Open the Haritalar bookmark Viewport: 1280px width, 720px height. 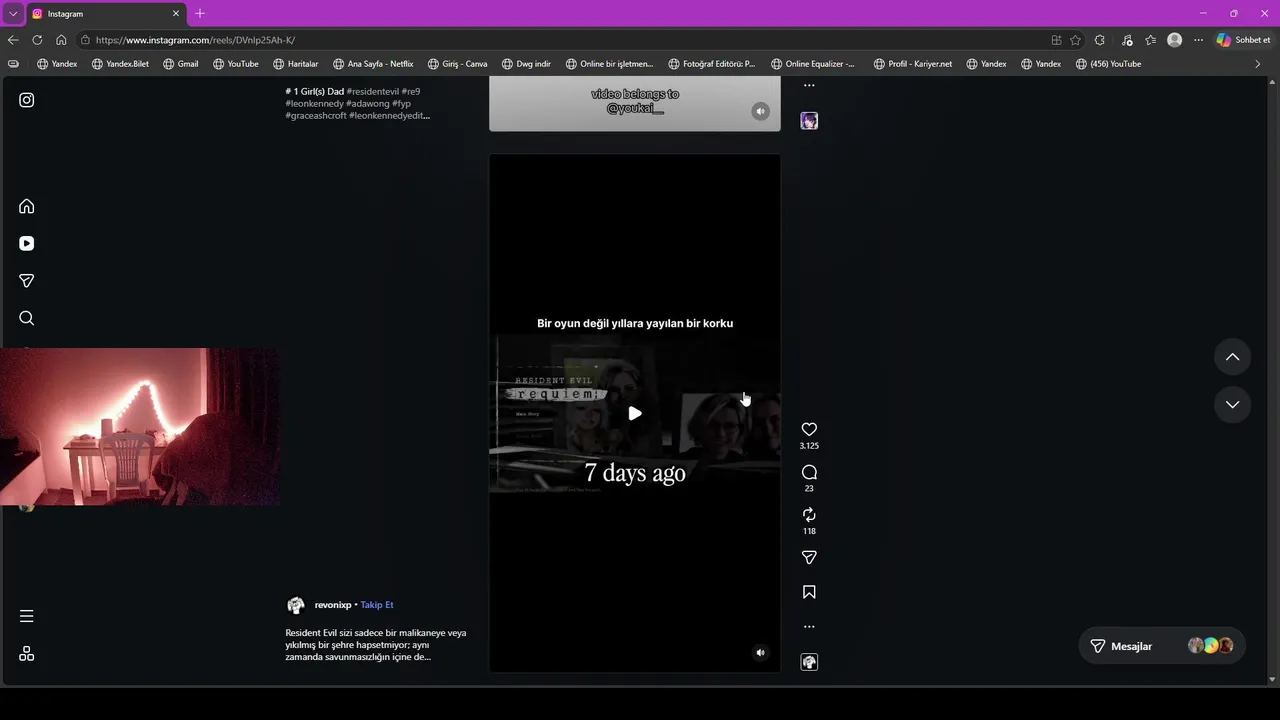pyautogui.click(x=295, y=64)
